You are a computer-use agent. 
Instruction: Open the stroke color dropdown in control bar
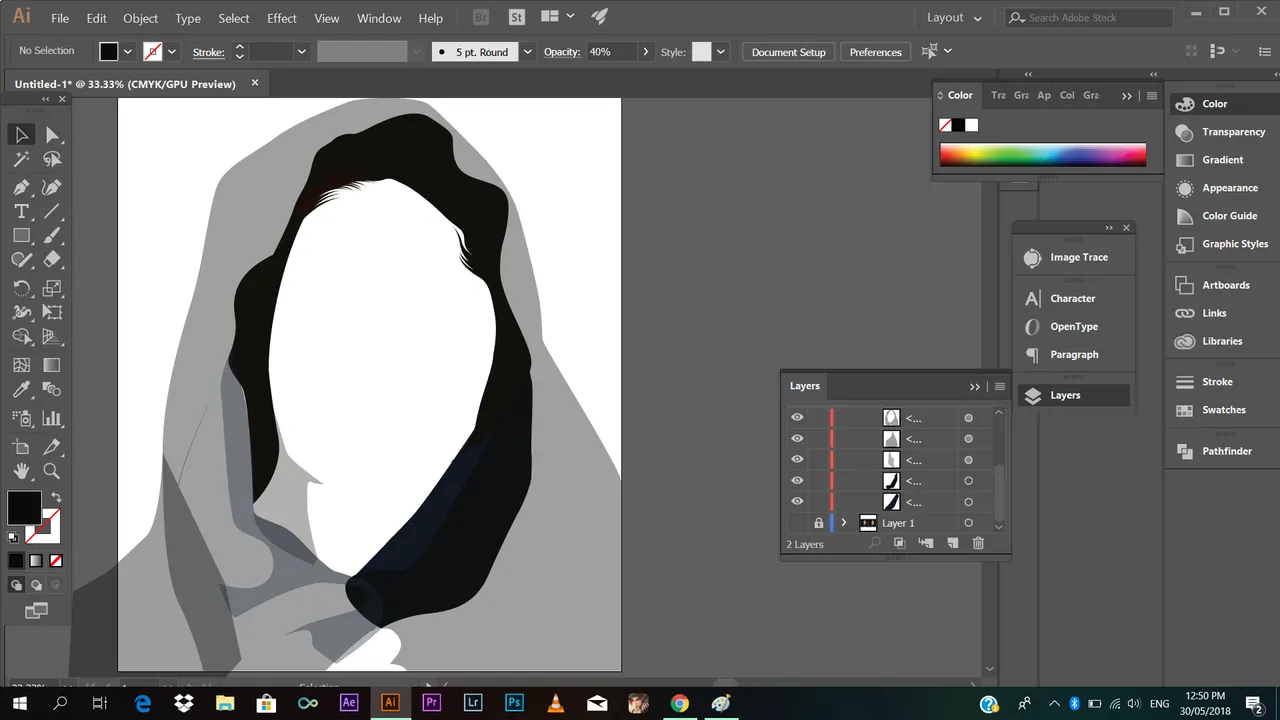coord(172,52)
